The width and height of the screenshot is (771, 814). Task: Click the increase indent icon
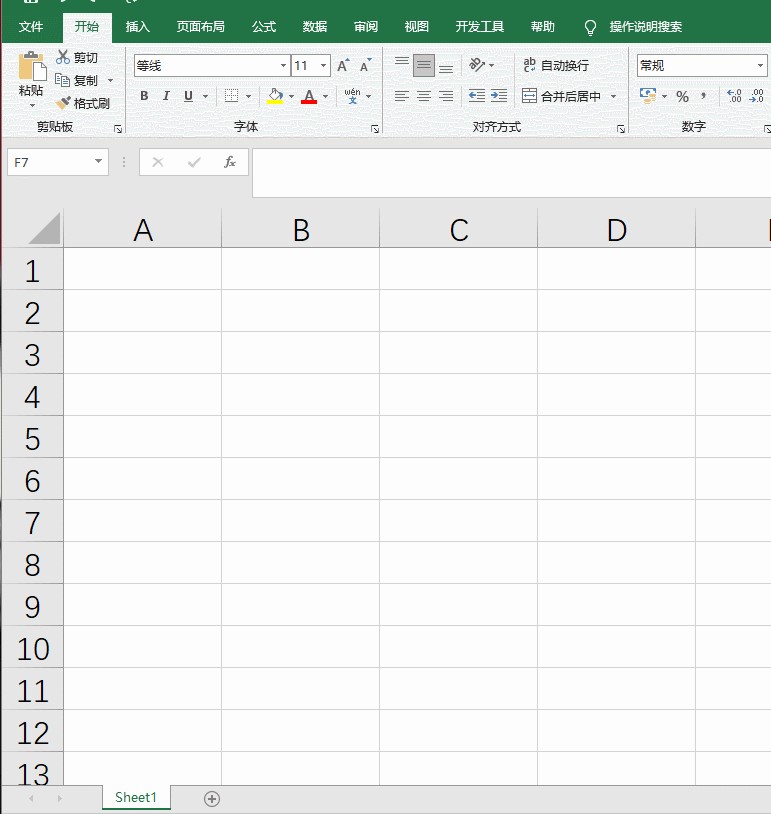(x=499, y=96)
